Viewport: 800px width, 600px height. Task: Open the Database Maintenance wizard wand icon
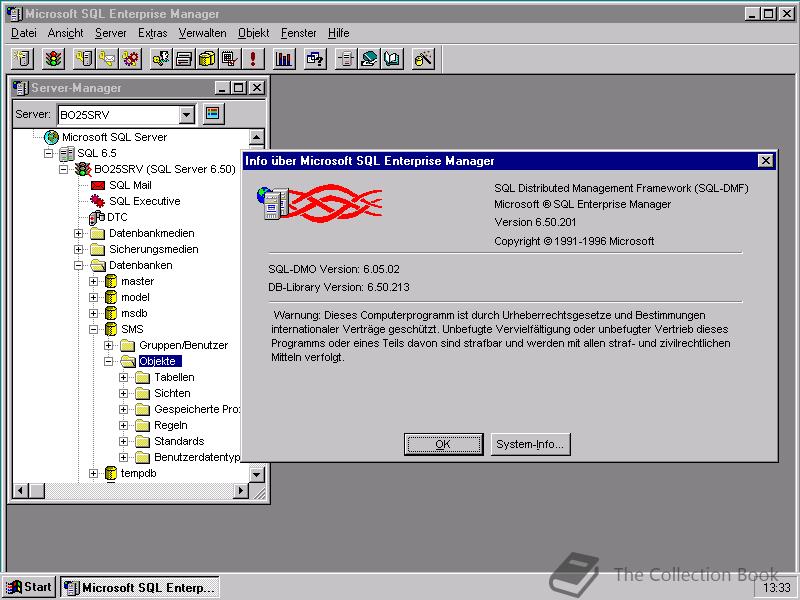pos(423,59)
